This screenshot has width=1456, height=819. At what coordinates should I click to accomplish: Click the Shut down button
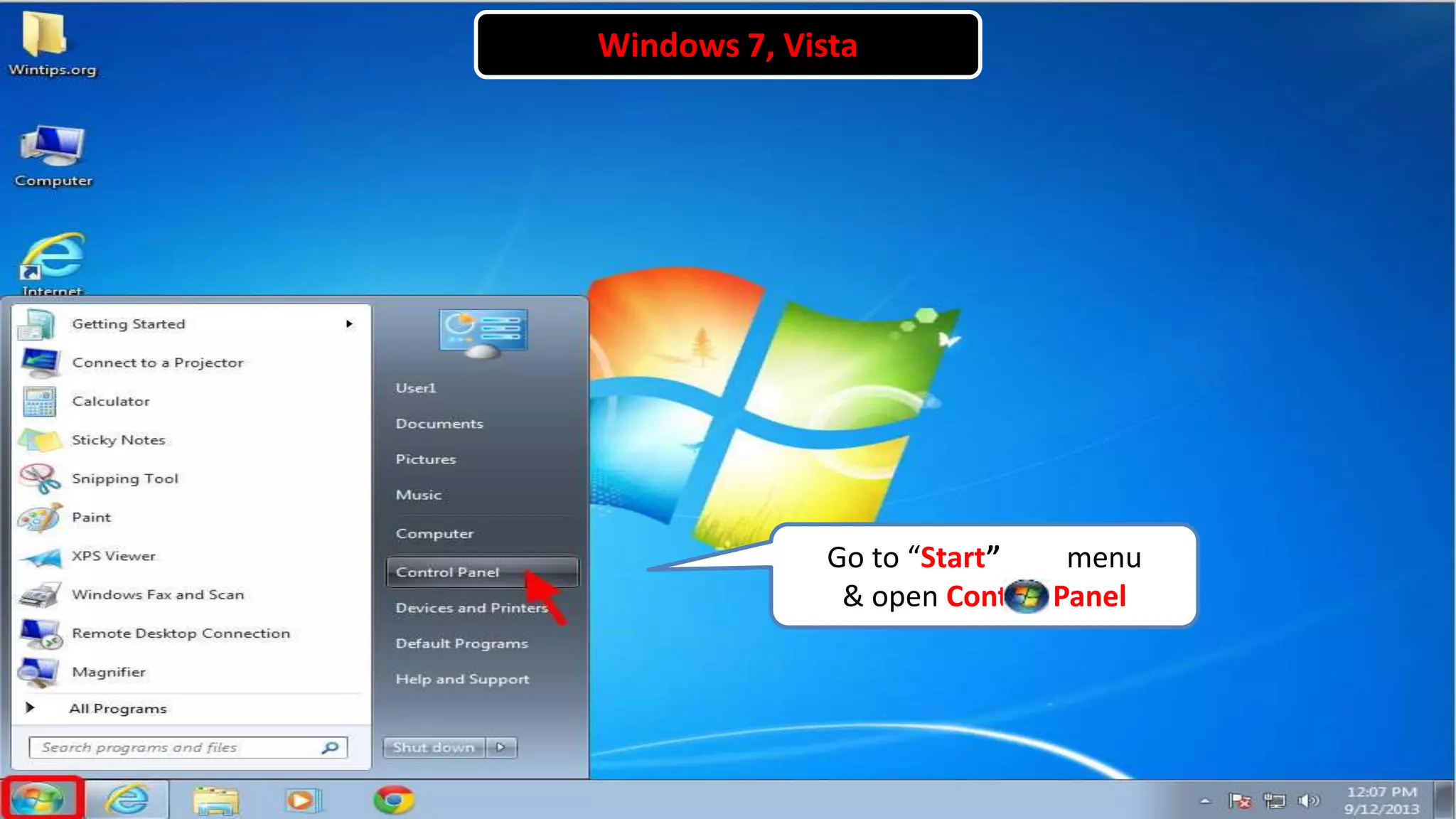pyautogui.click(x=434, y=747)
